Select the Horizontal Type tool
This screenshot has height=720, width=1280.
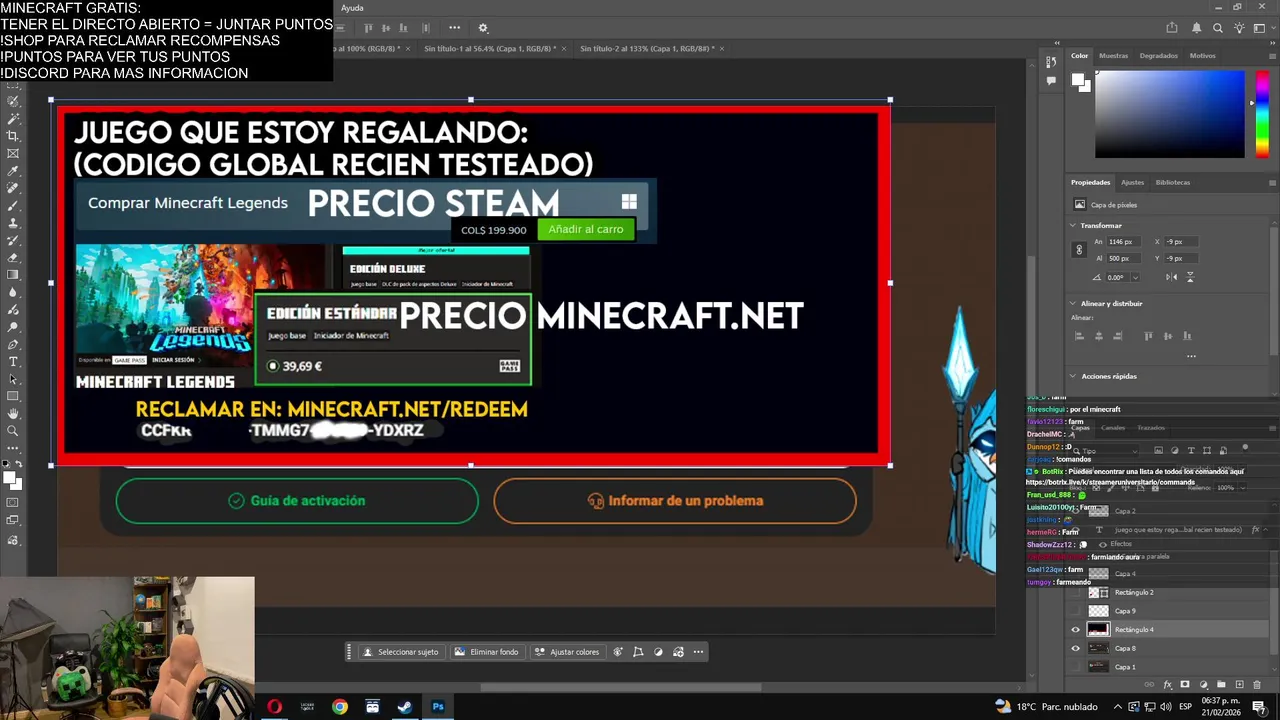pos(13,361)
